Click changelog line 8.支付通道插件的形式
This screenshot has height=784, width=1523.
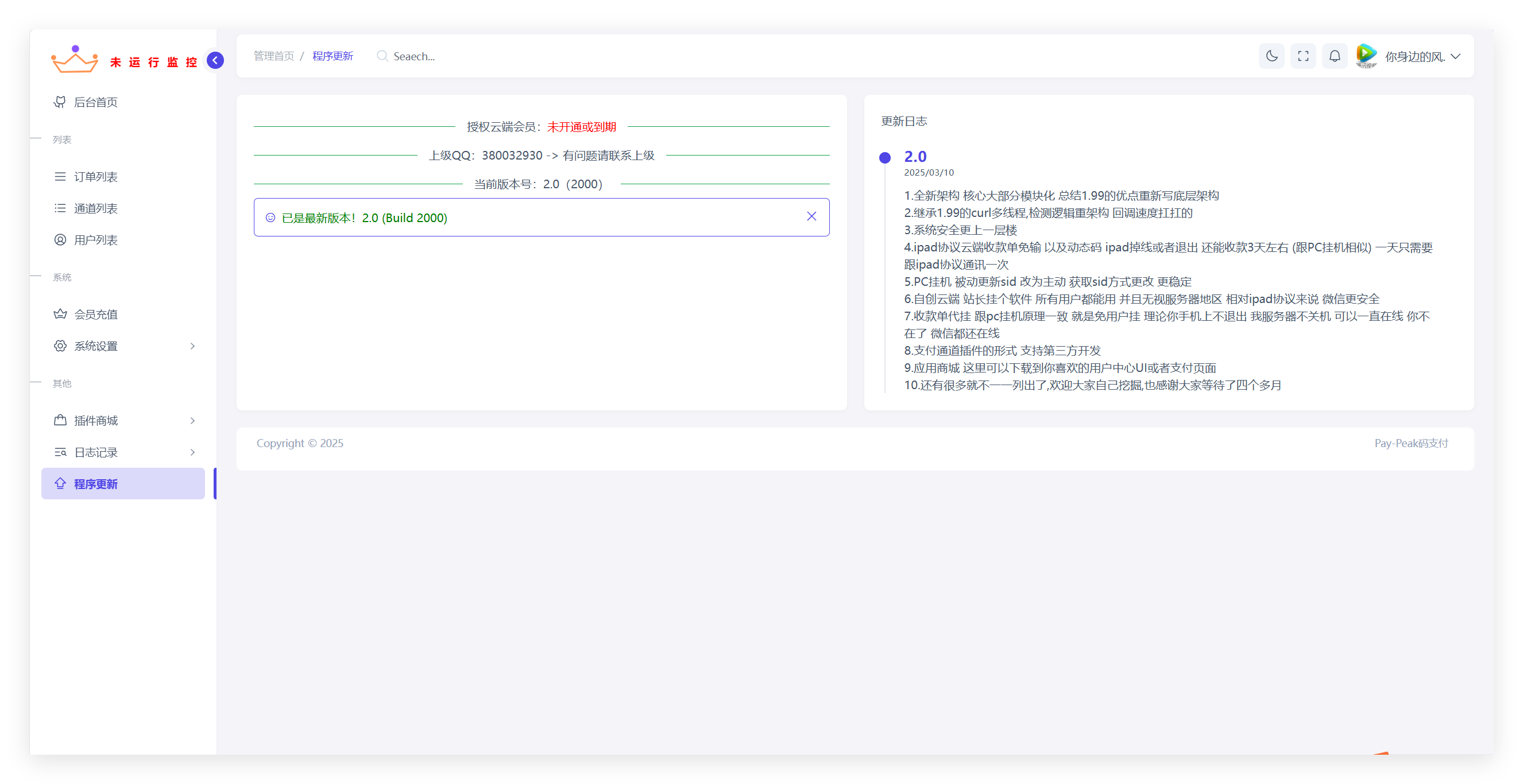(x=1002, y=350)
